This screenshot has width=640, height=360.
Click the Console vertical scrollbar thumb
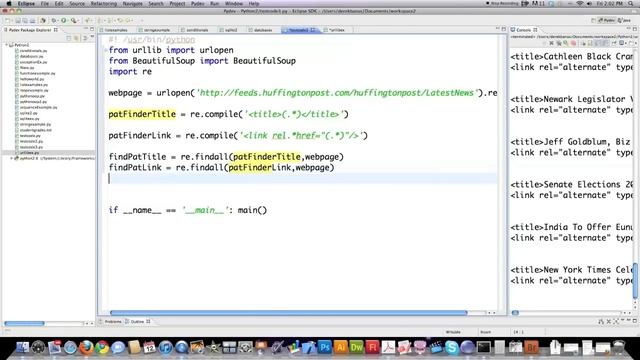click(x=635, y=280)
